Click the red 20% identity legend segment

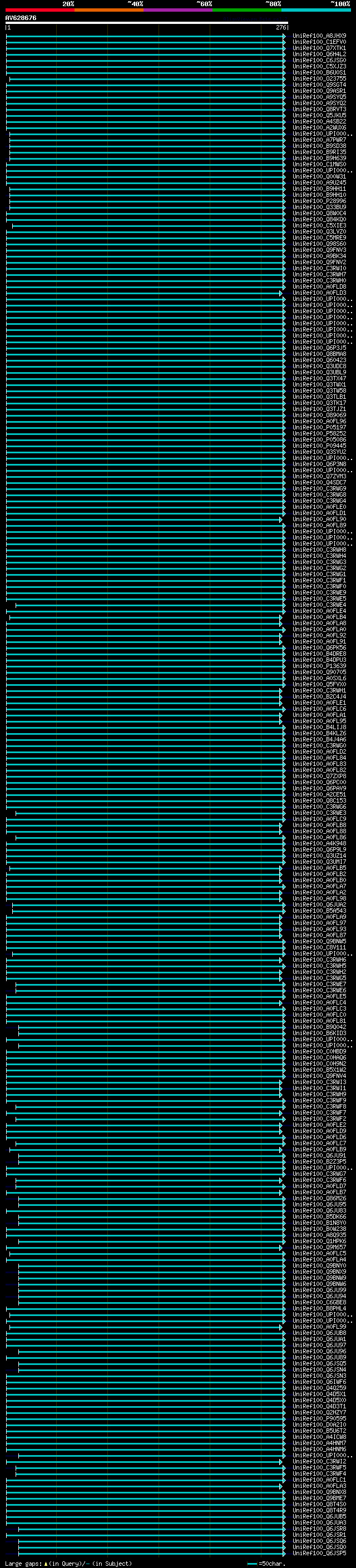click(x=40, y=10)
